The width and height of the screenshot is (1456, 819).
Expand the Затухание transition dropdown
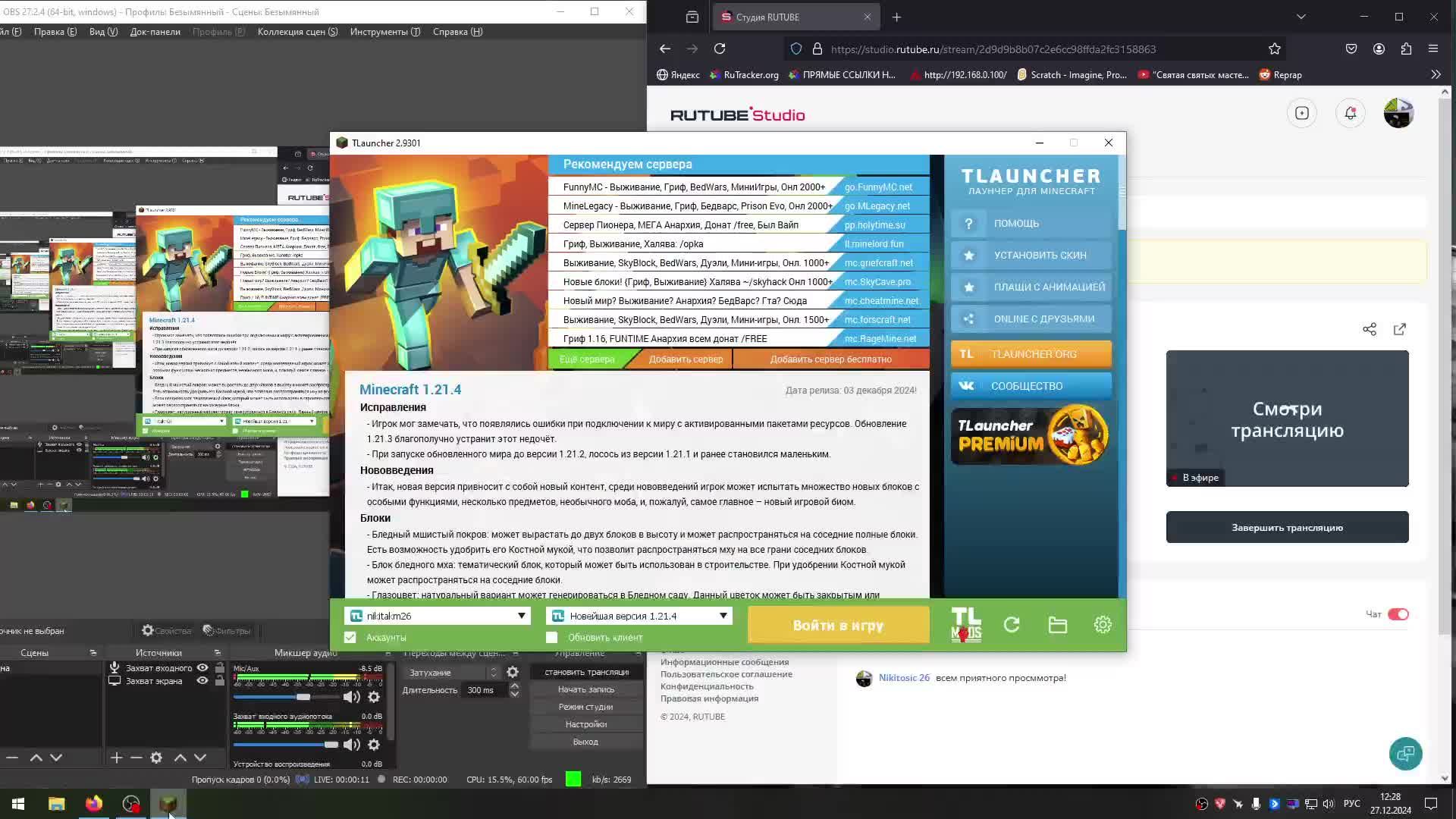pyautogui.click(x=494, y=673)
